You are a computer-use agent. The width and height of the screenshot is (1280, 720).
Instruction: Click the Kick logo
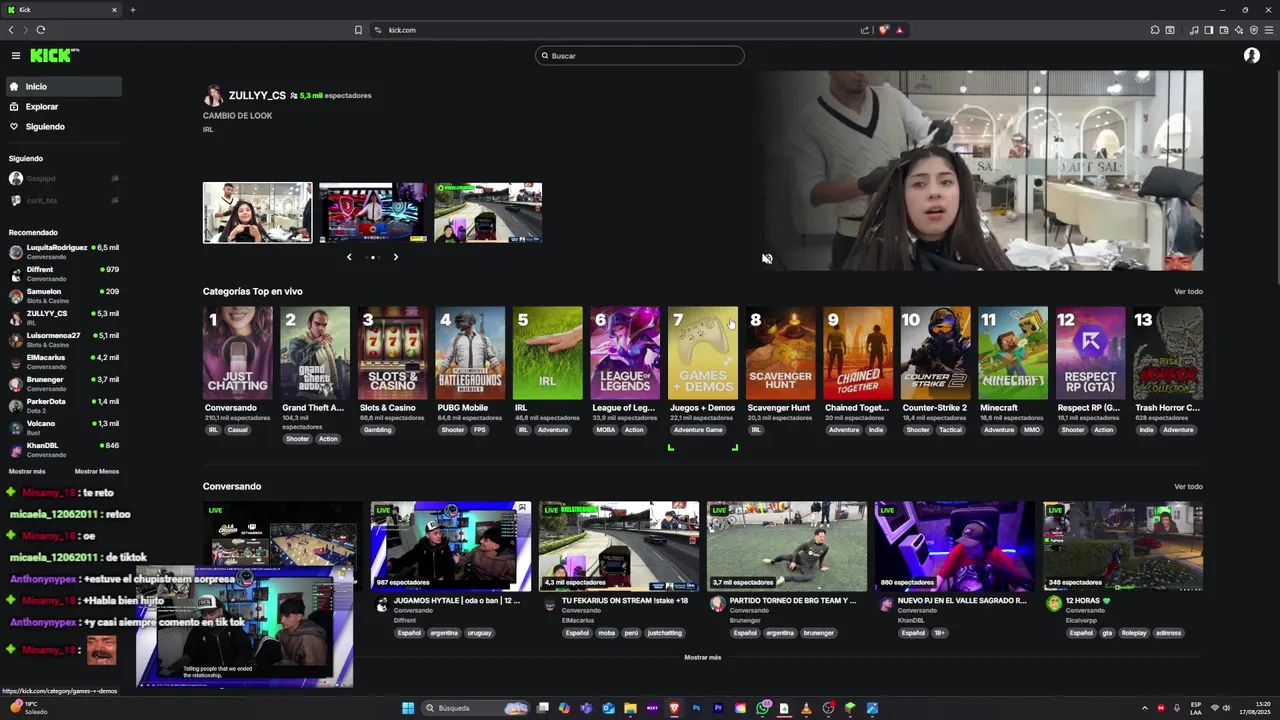point(54,56)
